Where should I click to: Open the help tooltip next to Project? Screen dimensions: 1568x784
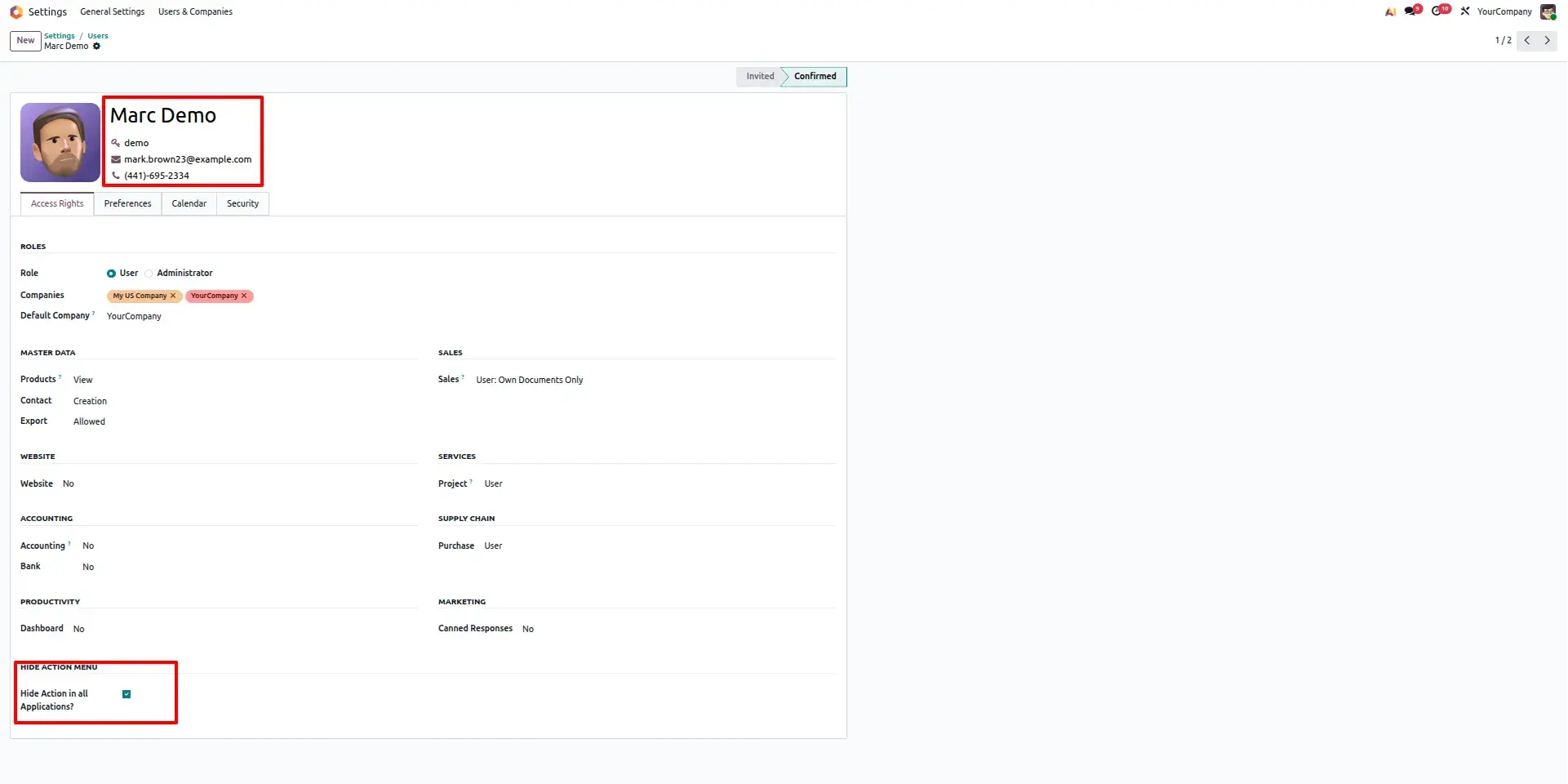pyautogui.click(x=471, y=481)
